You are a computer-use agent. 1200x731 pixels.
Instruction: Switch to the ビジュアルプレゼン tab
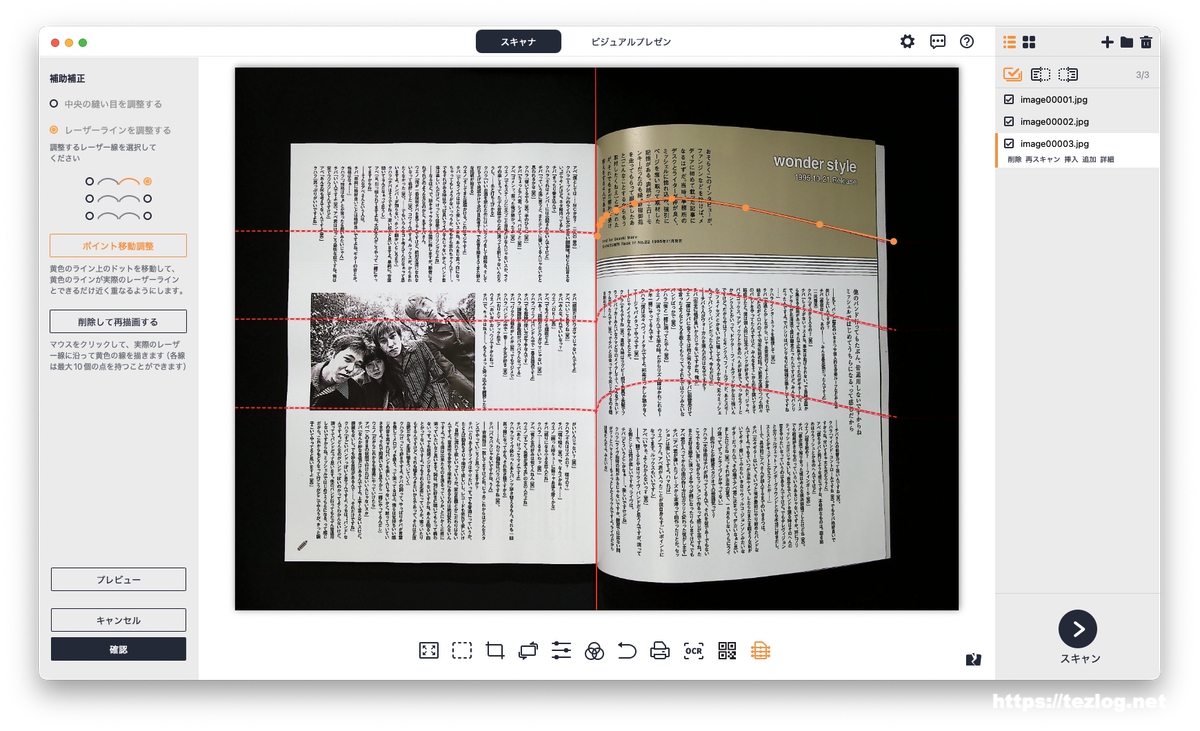pyautogui.click(x=630, y=42)
